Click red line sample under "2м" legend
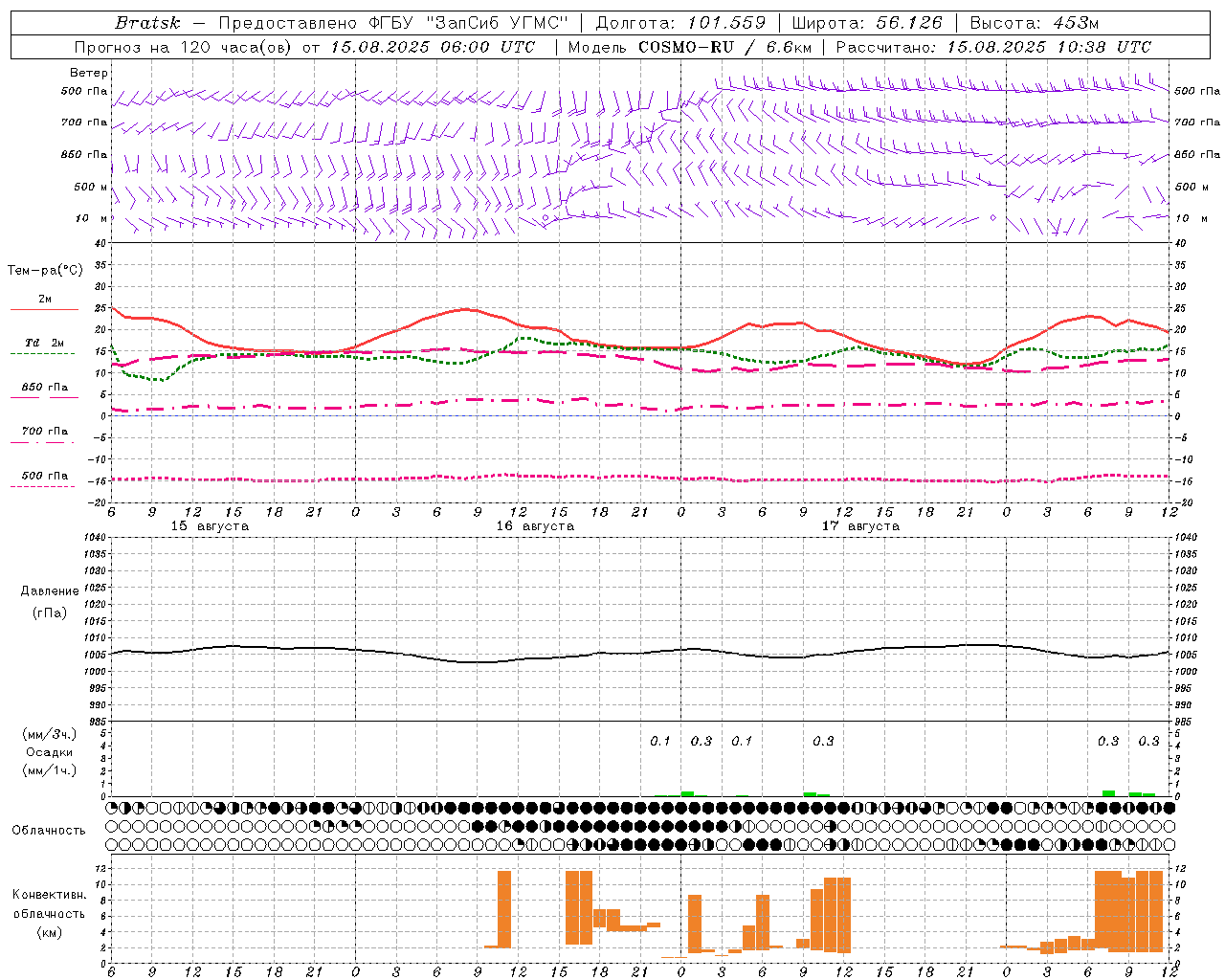The height and width of the screenshot is (980, 1225). (x=44, y=310)
